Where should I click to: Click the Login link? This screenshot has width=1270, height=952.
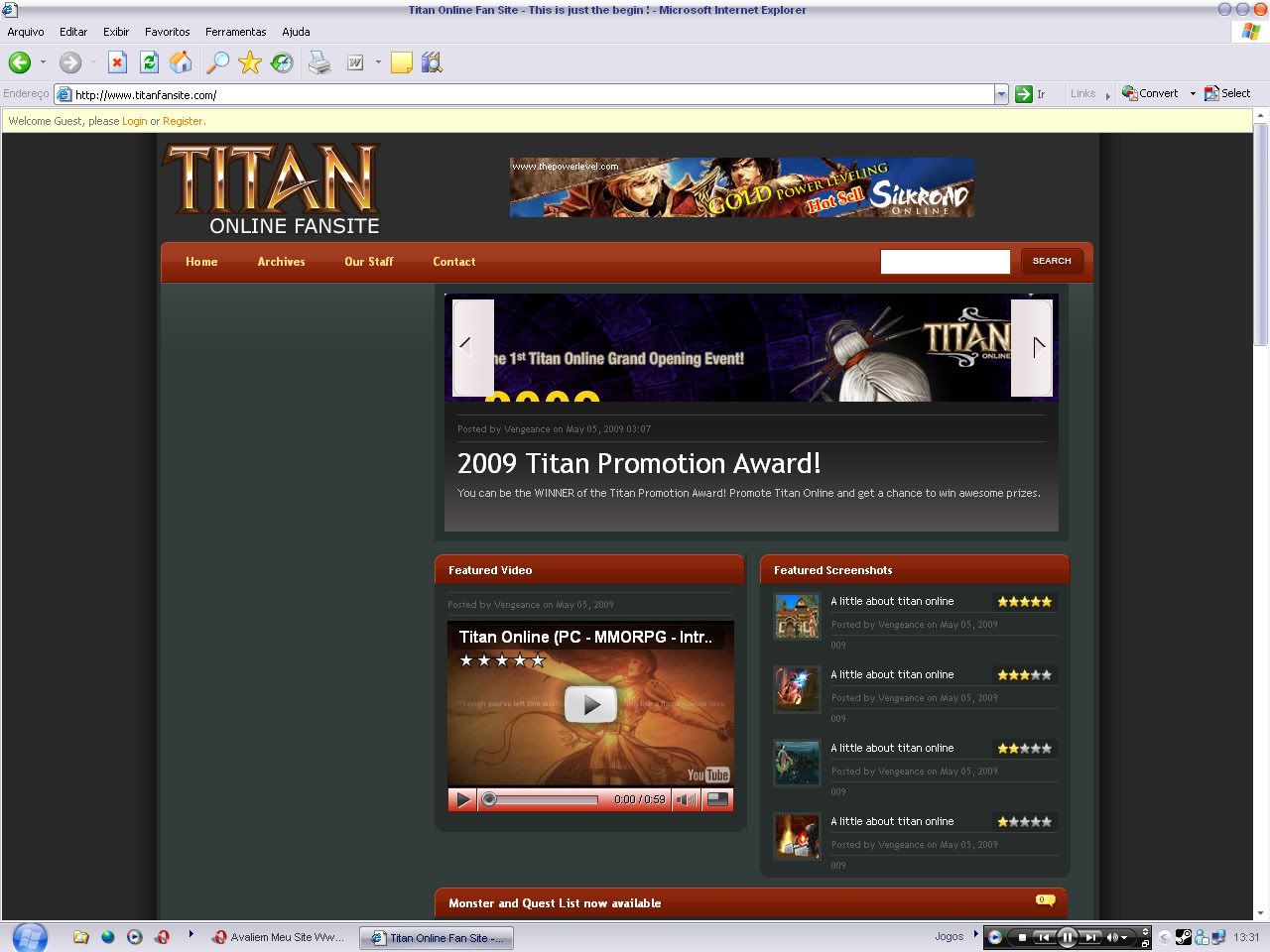click(x=134, y=121)
